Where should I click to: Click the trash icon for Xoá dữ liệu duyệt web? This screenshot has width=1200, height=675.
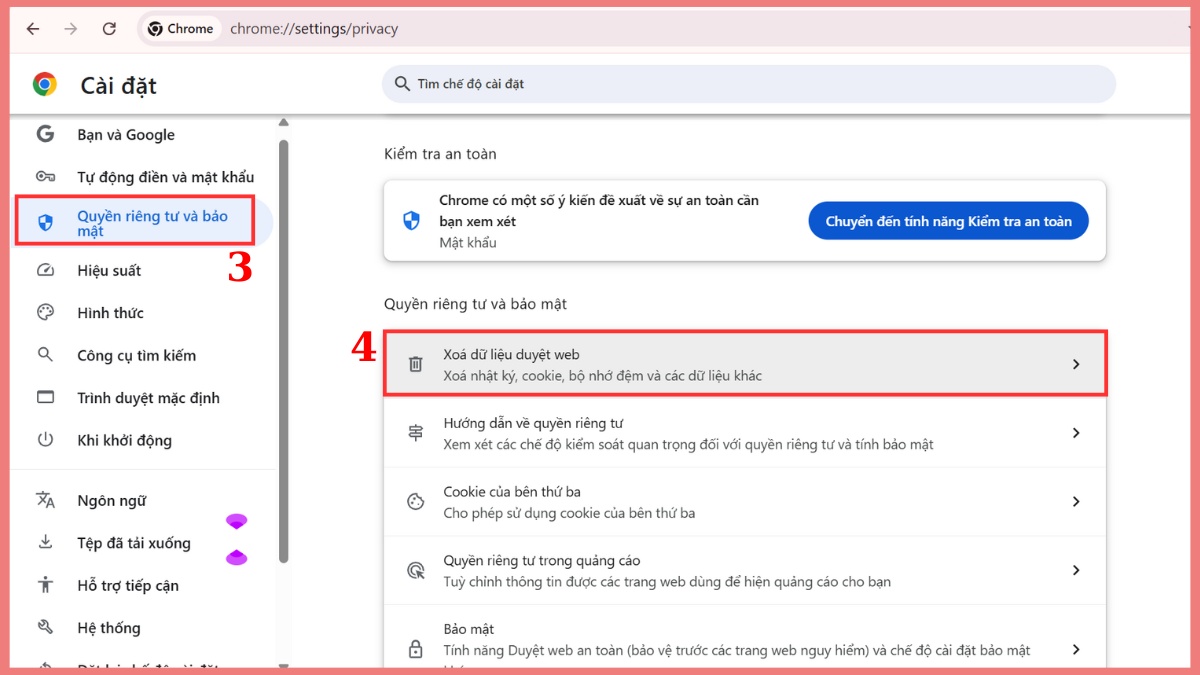point(416,365)
